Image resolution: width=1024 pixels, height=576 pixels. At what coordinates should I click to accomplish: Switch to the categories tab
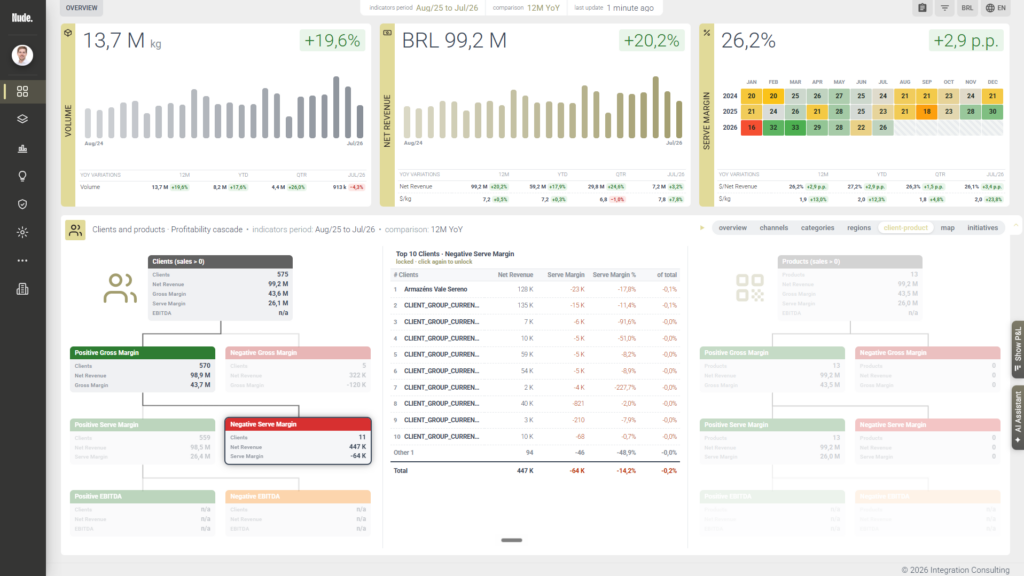coord(817,228)
